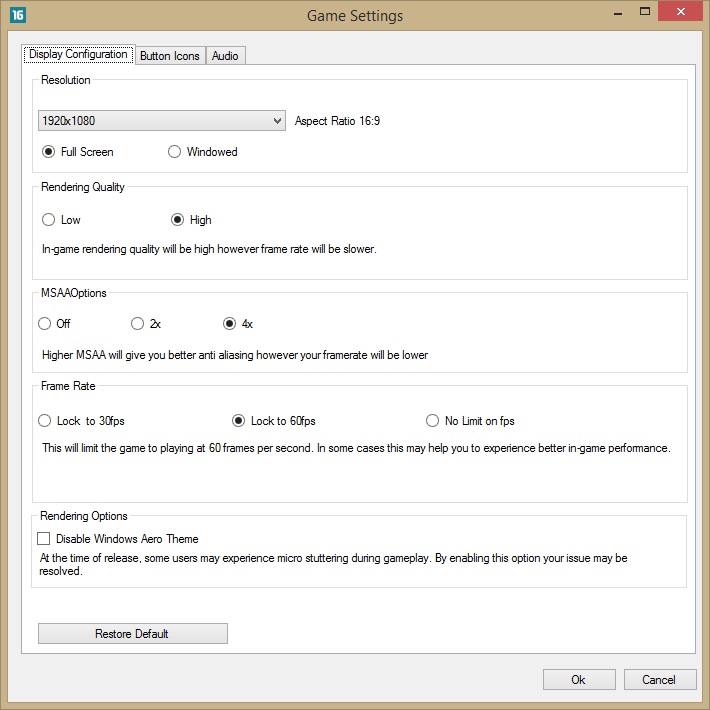Lock frame rate to 30fps
The width and height of the screenshot is (710, 710).
coord(44,421)
